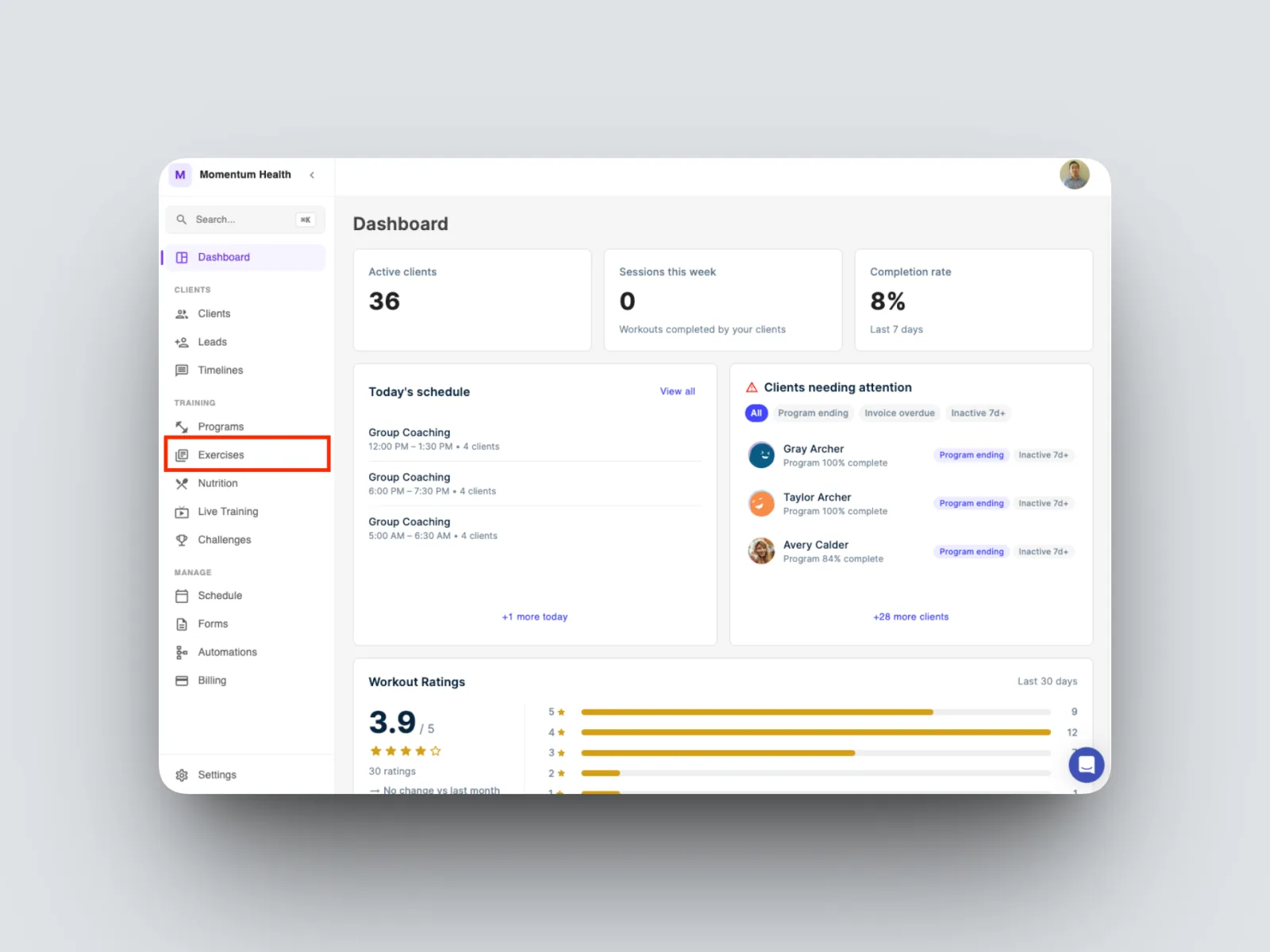Open the 6:00 PM Group Coaching session

535,483
